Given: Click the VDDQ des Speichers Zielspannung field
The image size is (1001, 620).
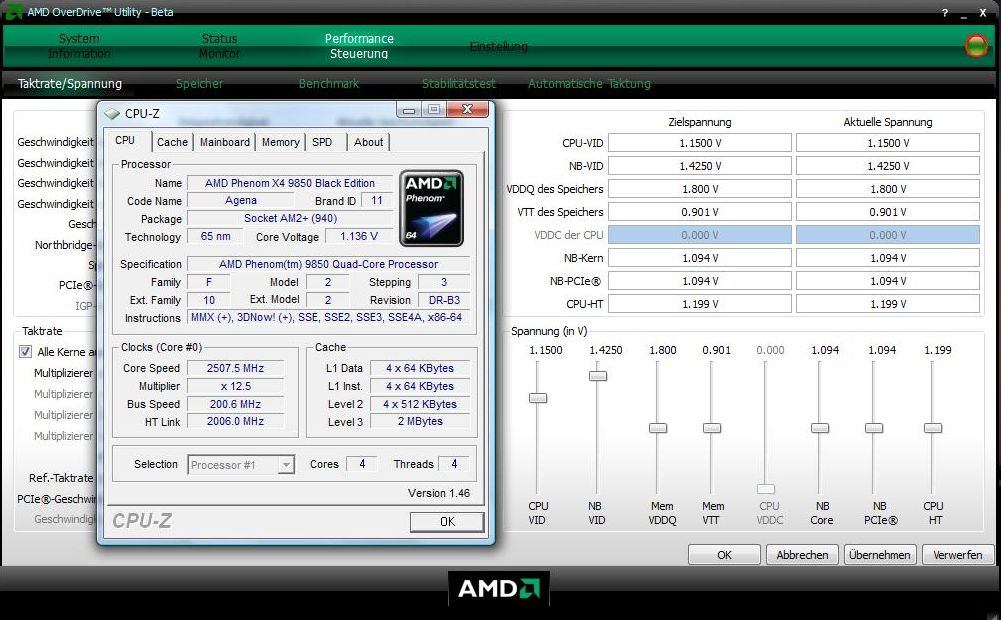Looking at the screenshot, I should pyautogui.click(x=700, y=189).
